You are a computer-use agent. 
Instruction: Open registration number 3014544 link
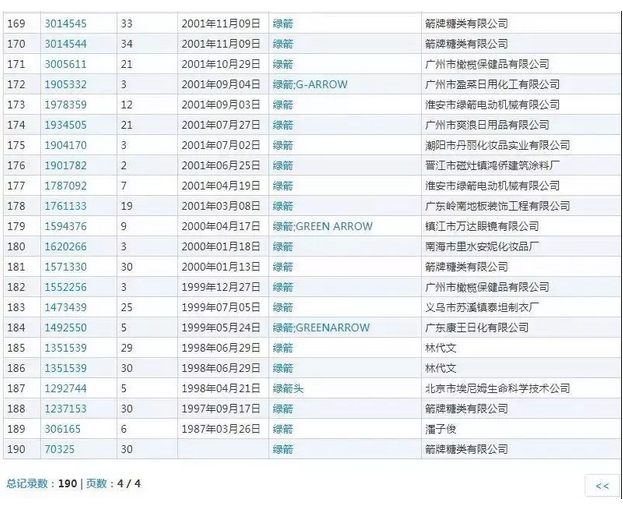click(66, 44)
